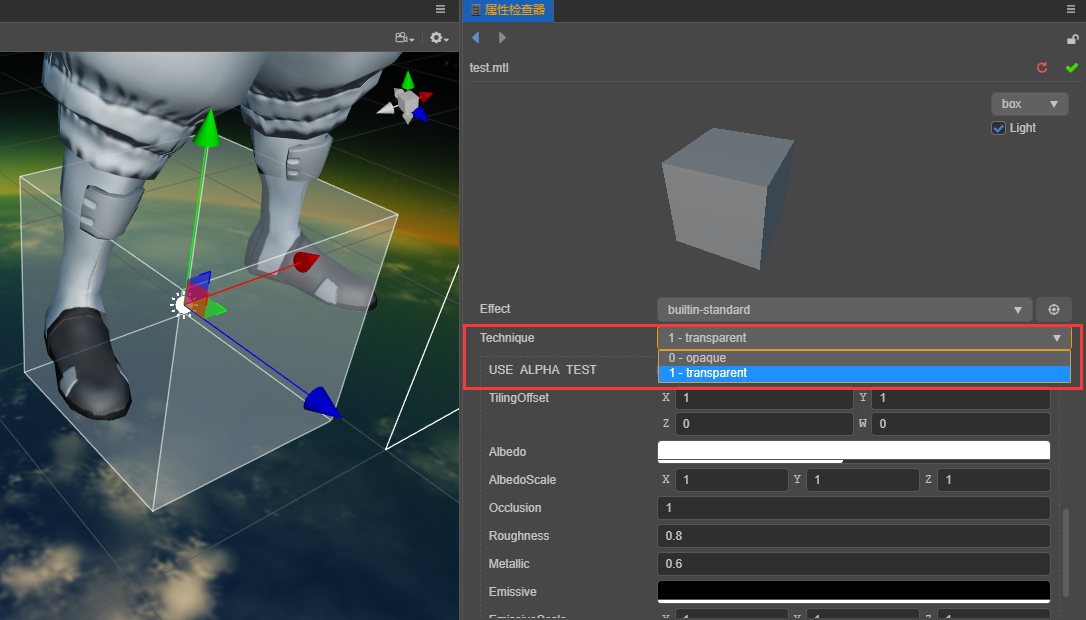
Task: Click the Roughness label
Action: tap(519, 536)
